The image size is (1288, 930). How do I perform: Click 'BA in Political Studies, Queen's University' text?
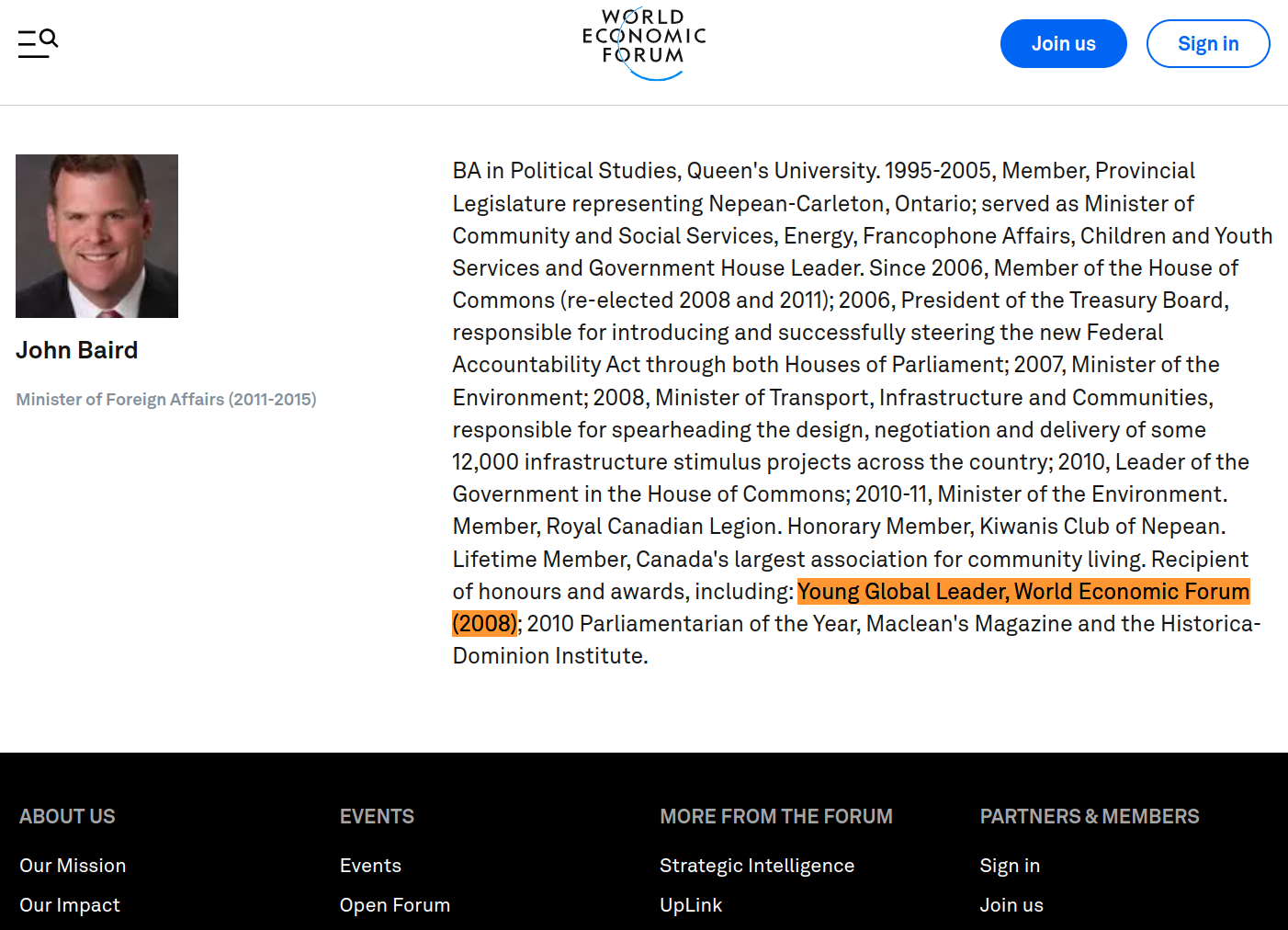(x=666, y=171)
